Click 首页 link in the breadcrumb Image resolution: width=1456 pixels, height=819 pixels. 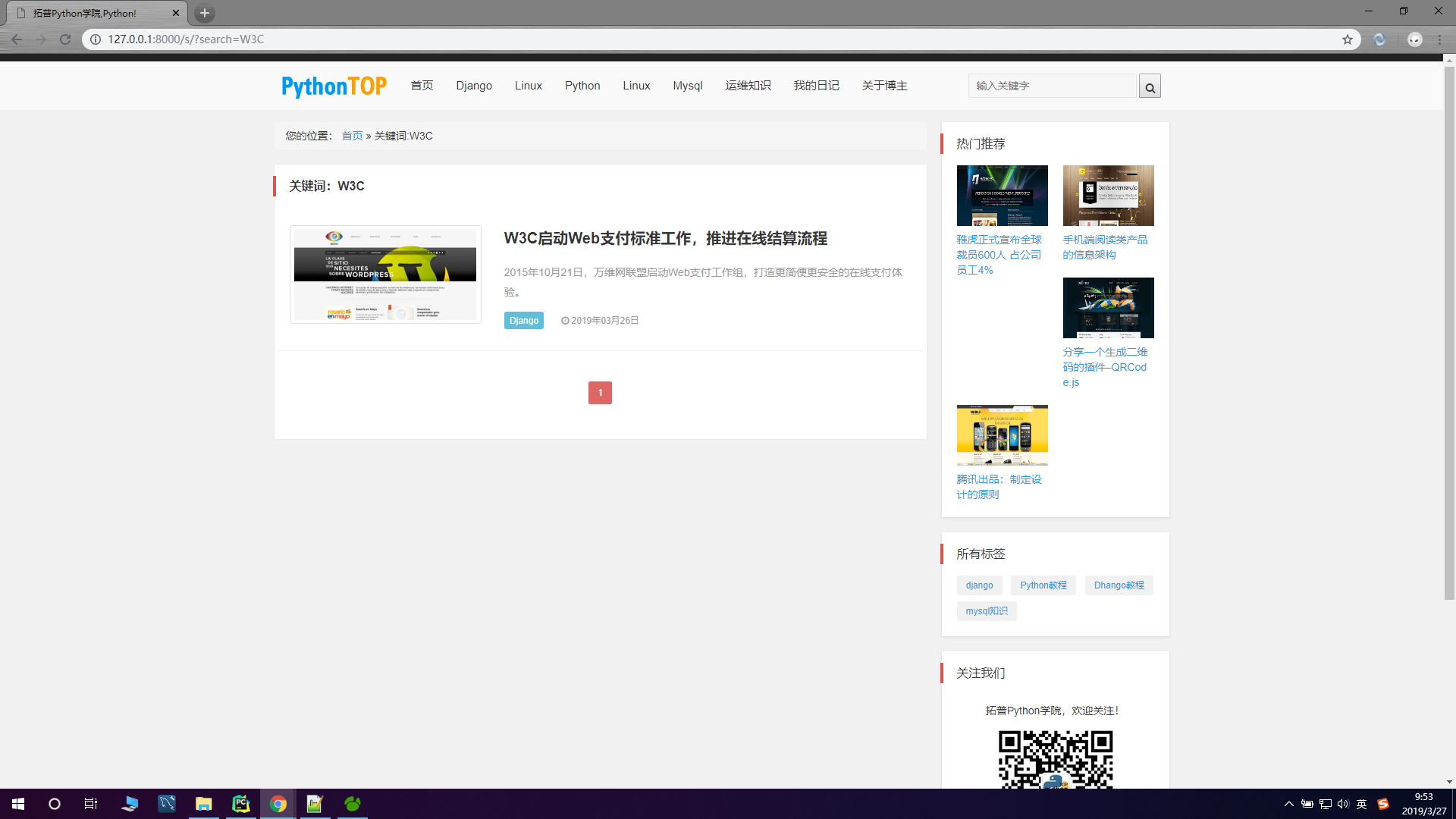tap(352, 136)
